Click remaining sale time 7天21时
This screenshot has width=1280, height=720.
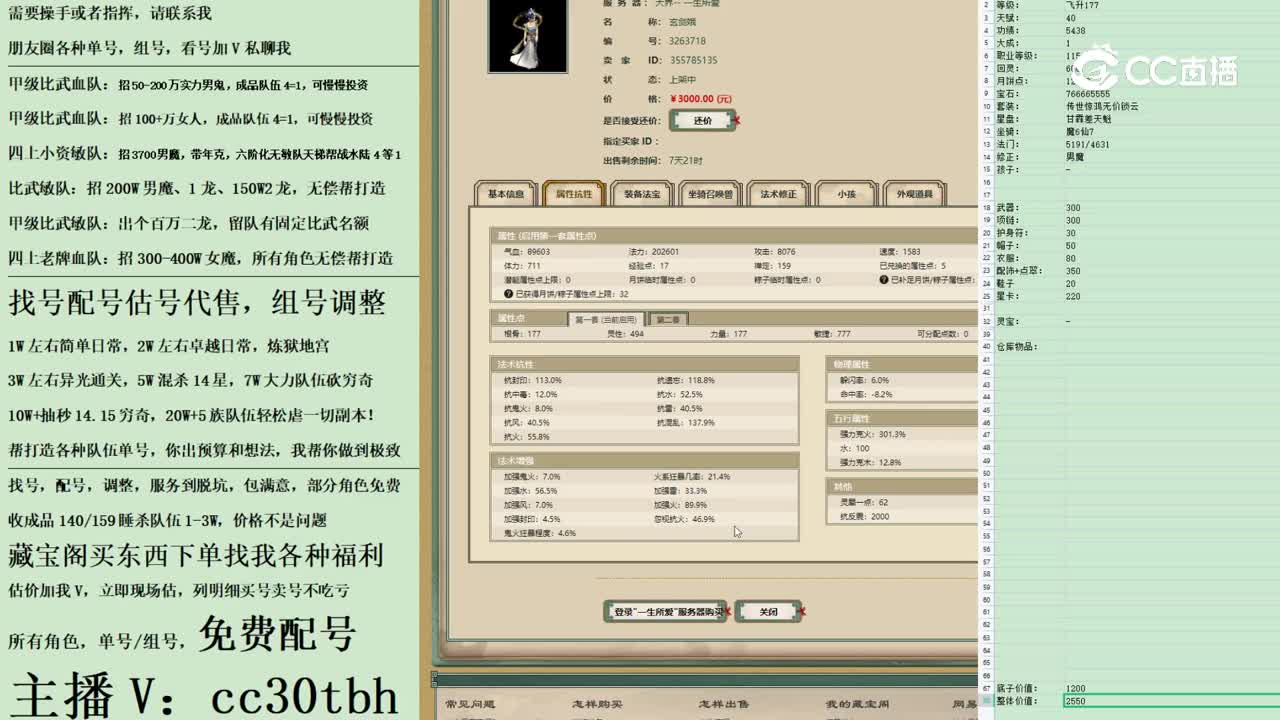click(x=685, y=160)
